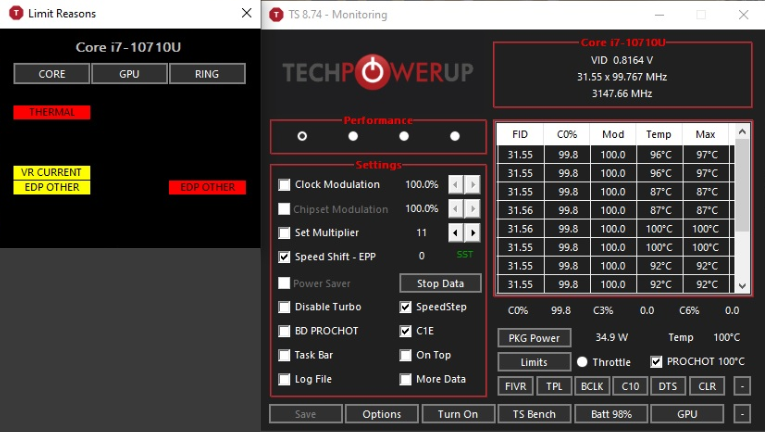Enable On Top checkbox
The height and width of the screenshot is (432, 765).
[405, 355]
